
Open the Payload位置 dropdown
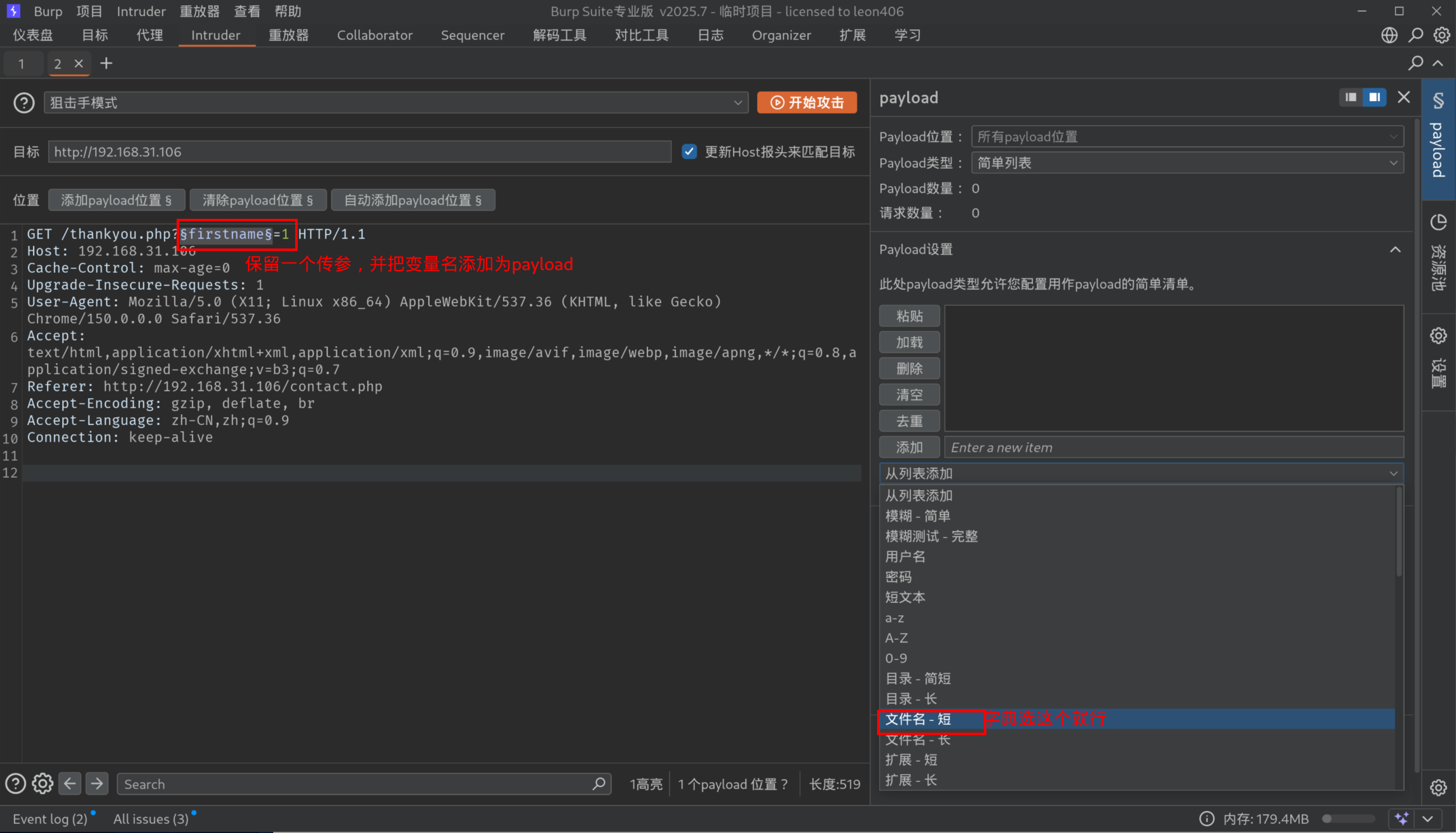click(x=1187, y=137)
